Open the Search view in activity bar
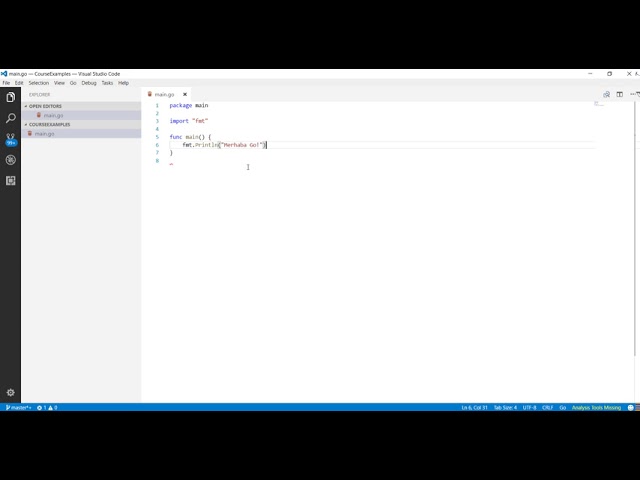640x480 pixels. [x=11, y=118]
